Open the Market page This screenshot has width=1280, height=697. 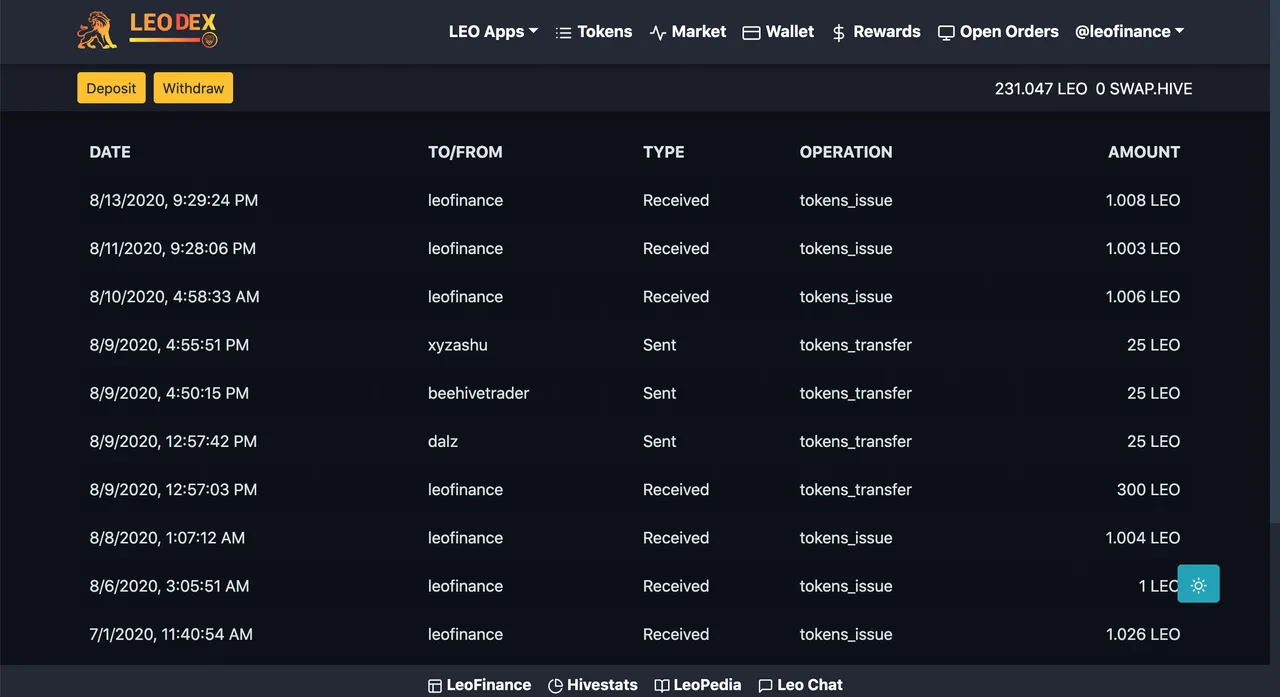[688, 32]
